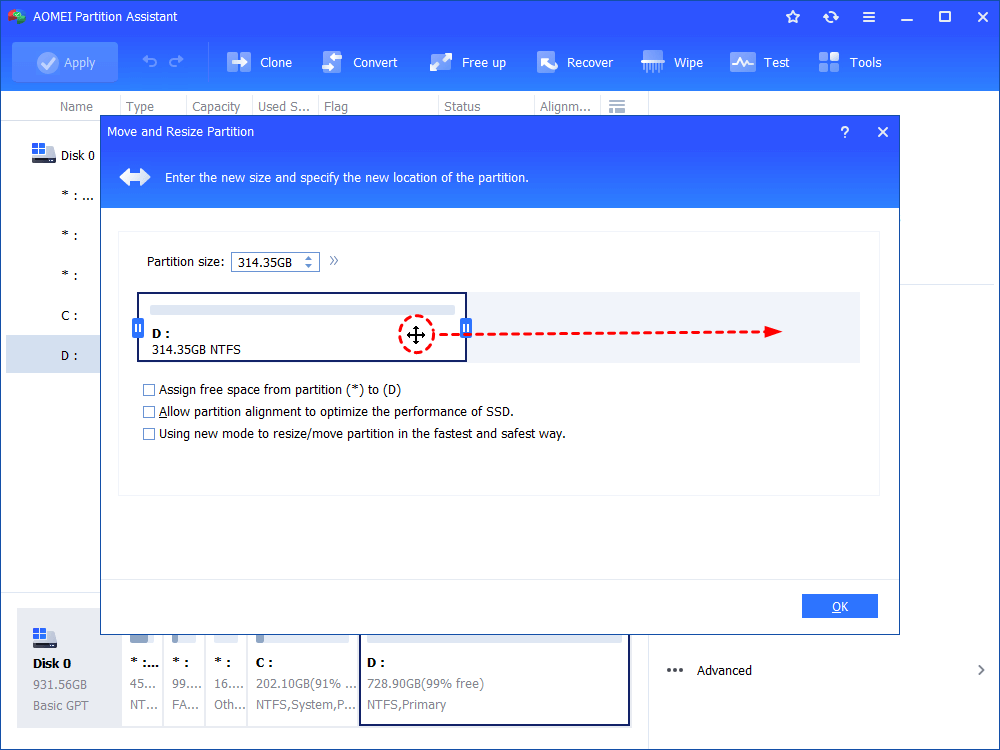Viewport: 1000px width, 750px height.
Task: Decrease partition size with down spinner
Action: 309,265
